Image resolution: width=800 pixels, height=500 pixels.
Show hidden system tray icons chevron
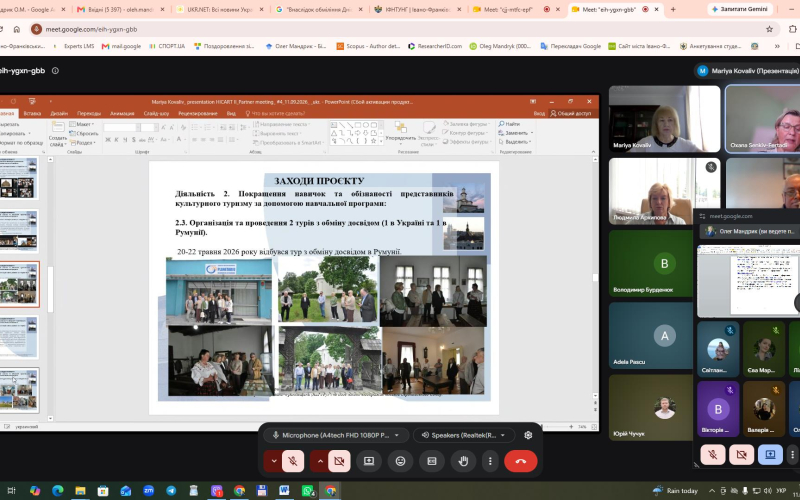712,491
